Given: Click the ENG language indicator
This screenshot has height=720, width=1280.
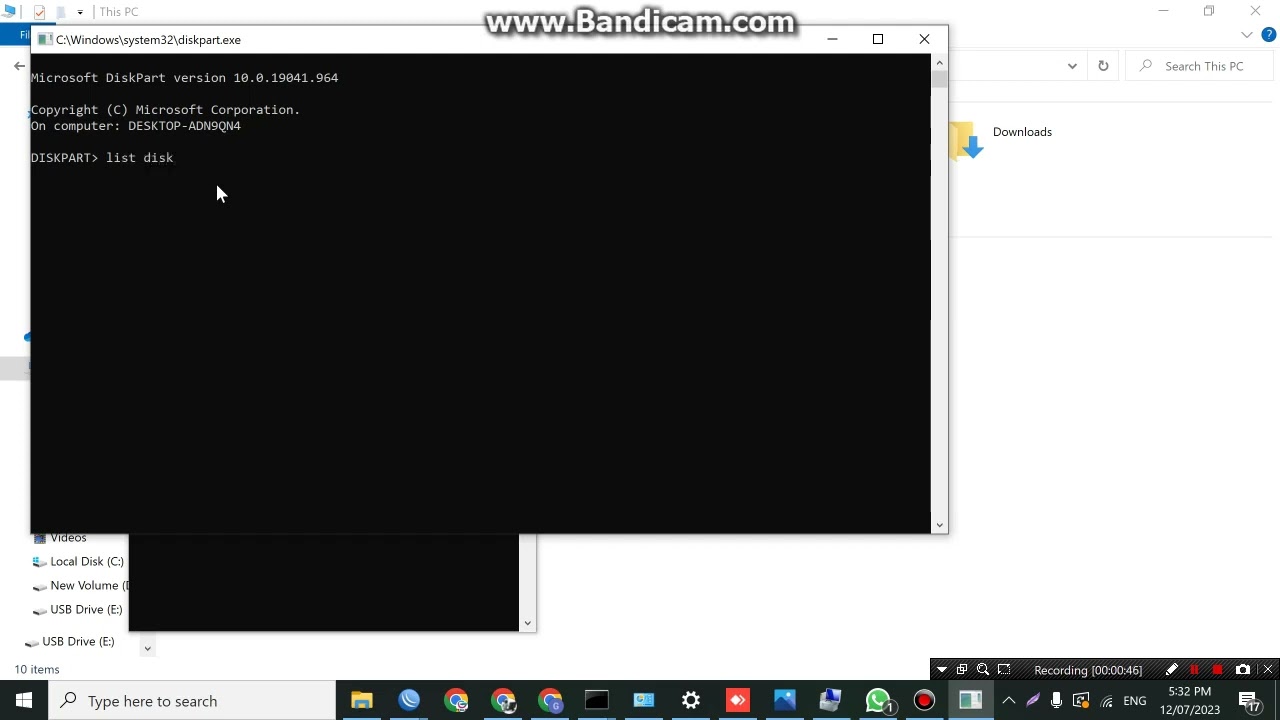Looking at the screenshot, I should (1135, 701).
